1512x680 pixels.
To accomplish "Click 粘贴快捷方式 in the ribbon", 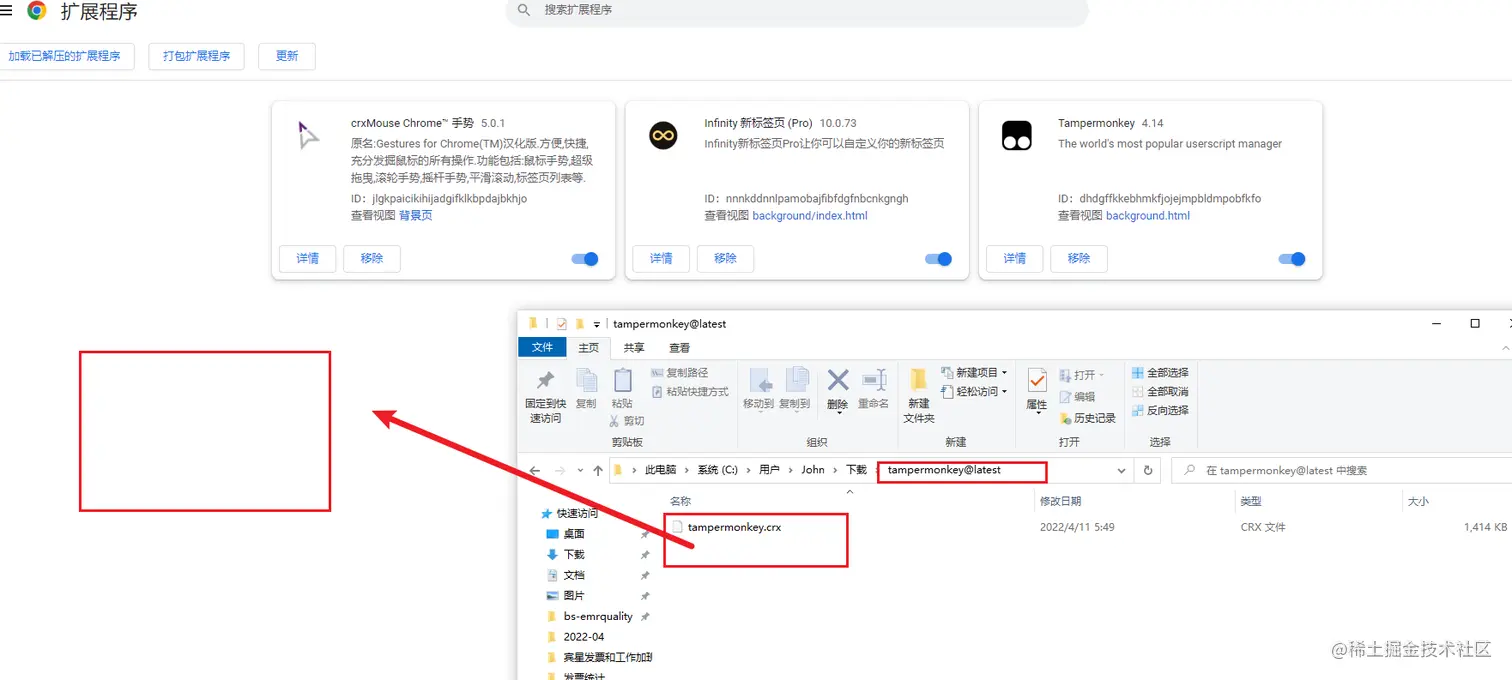I will (690, 391).
